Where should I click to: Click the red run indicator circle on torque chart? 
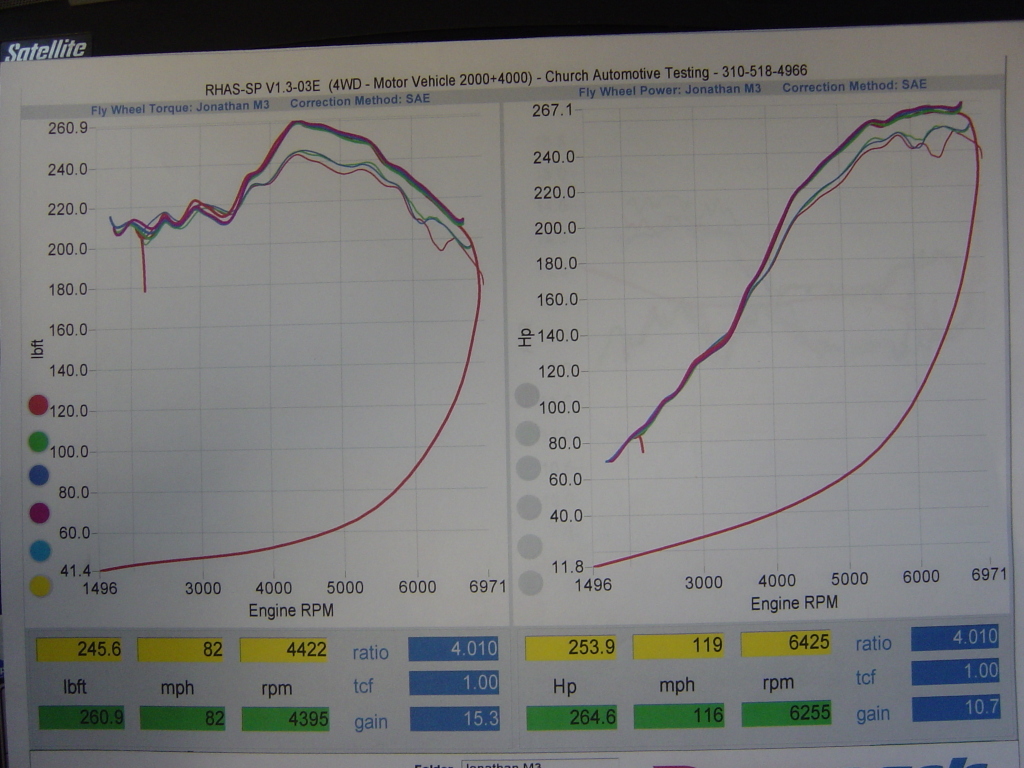[x=38, y=405]
